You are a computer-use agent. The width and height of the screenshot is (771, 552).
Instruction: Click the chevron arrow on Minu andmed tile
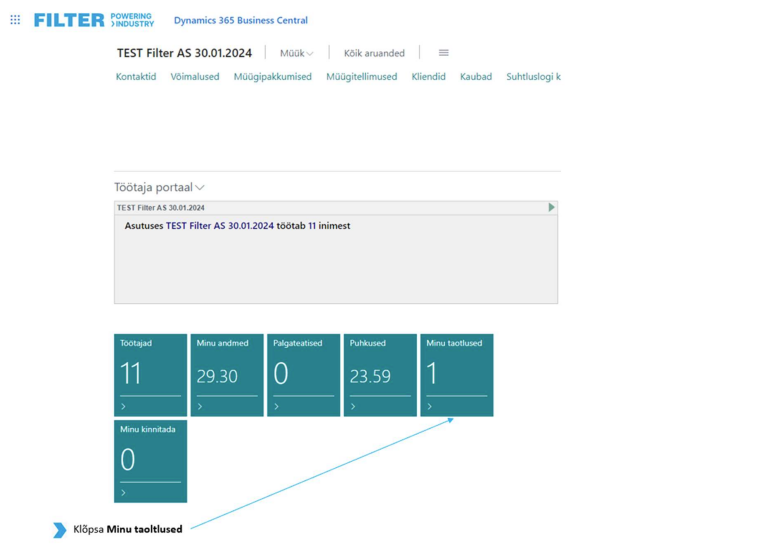point(200,407)
